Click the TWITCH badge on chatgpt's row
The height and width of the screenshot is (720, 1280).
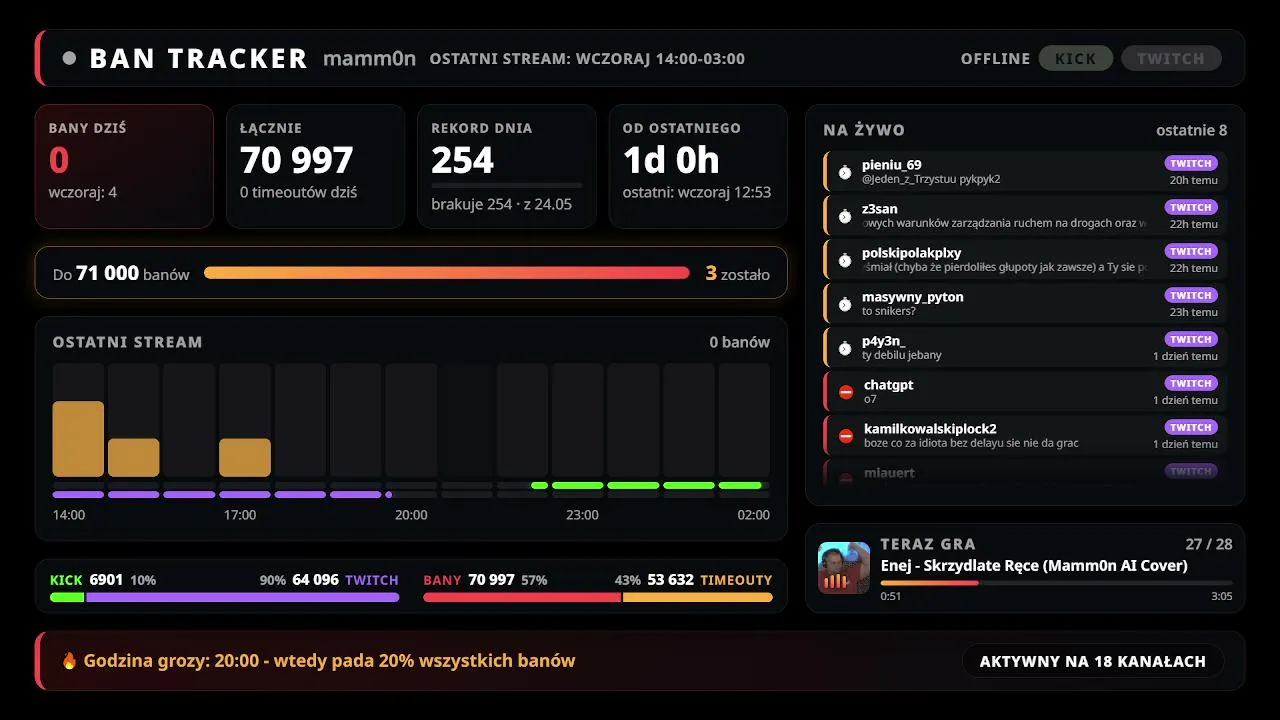click(1191, 383)
